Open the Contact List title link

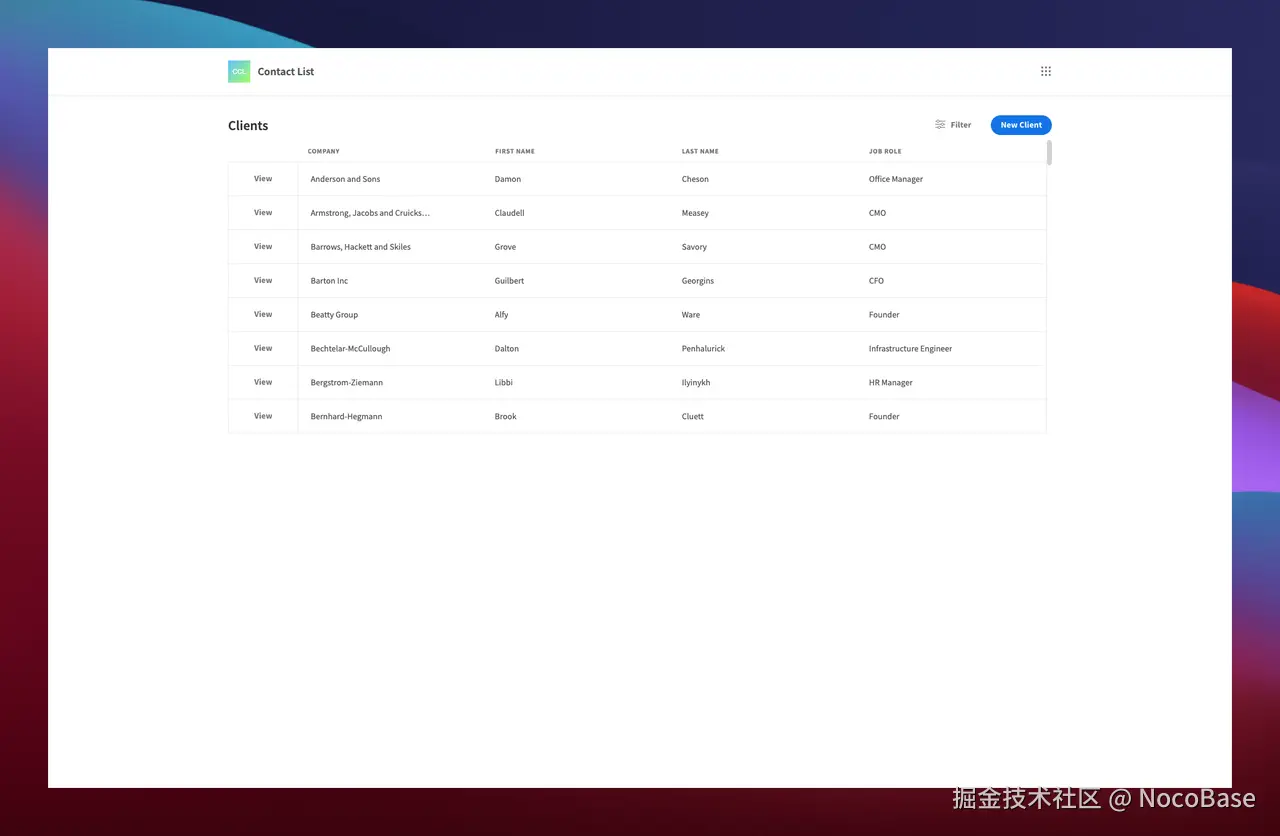285,71
